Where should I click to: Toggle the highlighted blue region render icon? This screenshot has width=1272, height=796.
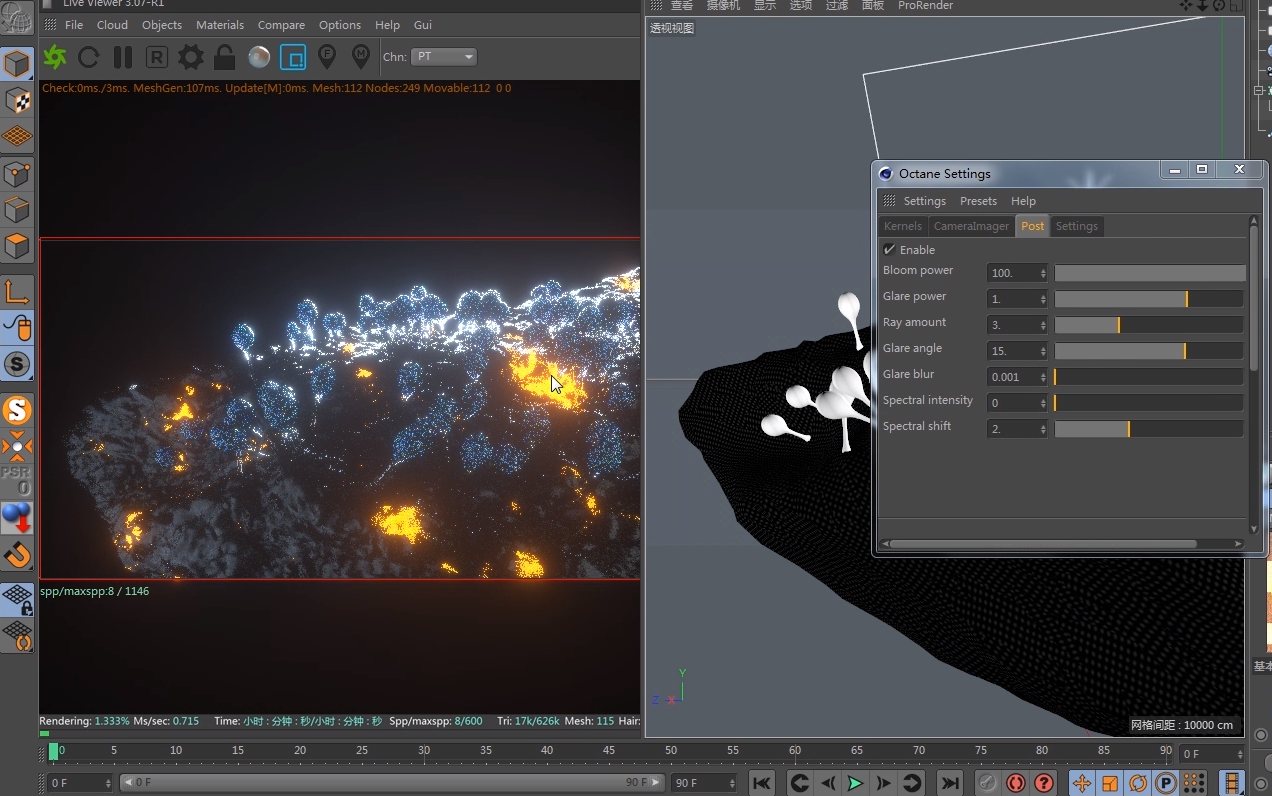click(293, 57)
